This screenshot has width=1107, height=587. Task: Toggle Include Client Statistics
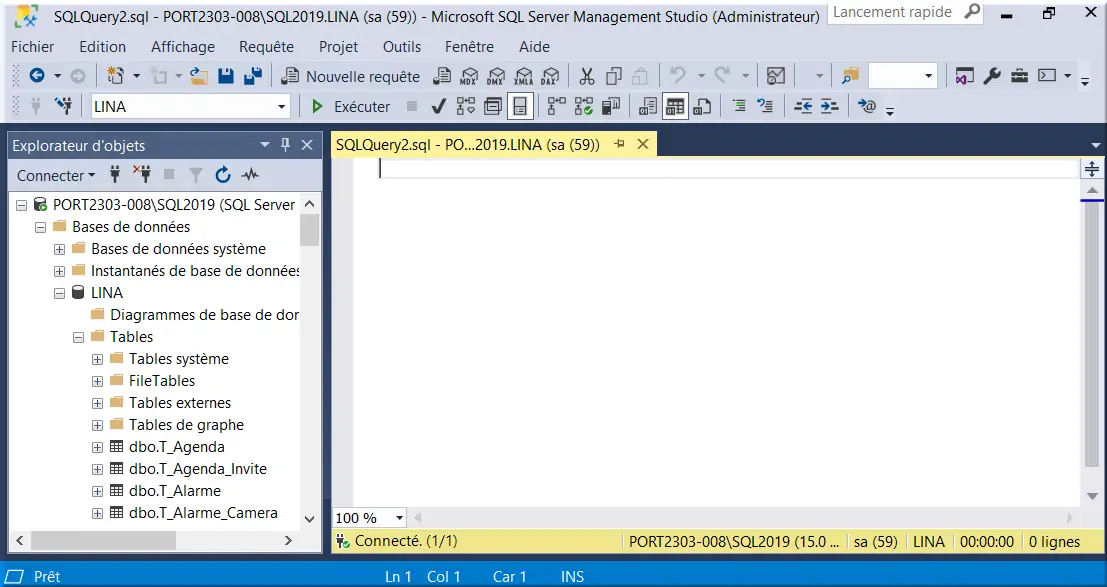(x=611, y=106)
